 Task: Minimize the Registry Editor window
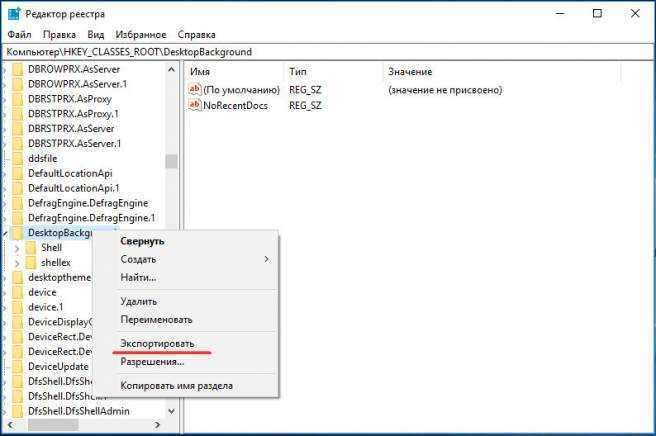560,13
